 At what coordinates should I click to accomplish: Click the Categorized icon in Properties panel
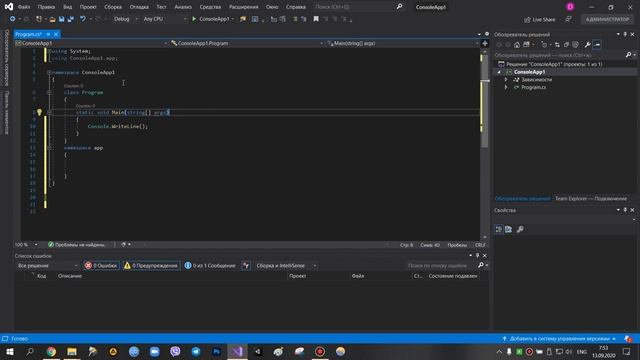[499, 229]
